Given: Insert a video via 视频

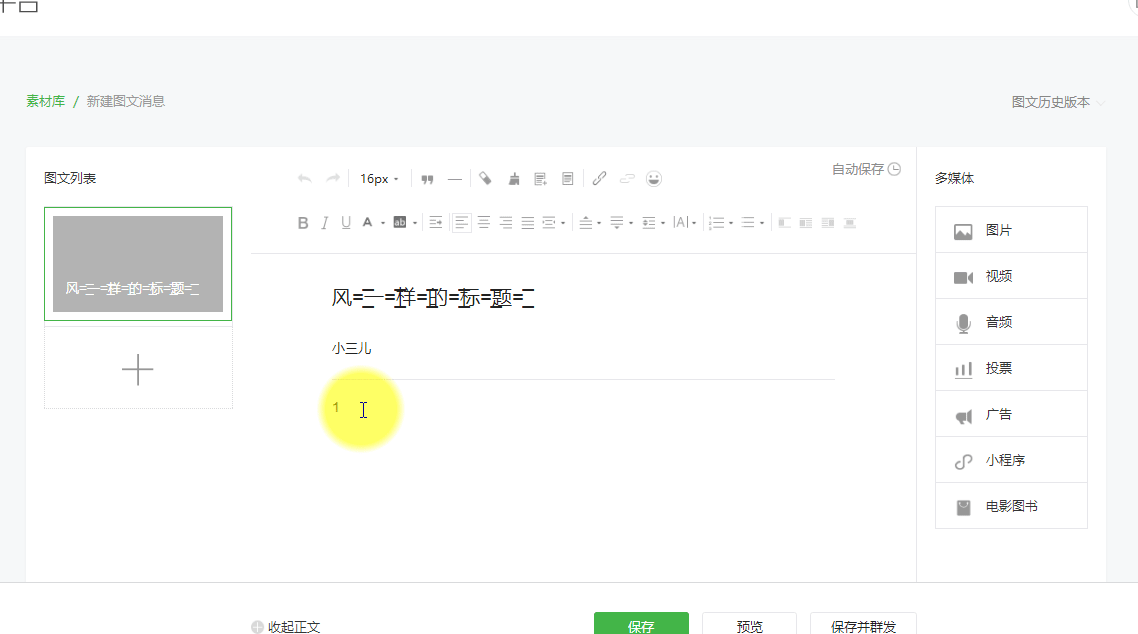Looking at the screenshot, I should tap(1011, 276).
